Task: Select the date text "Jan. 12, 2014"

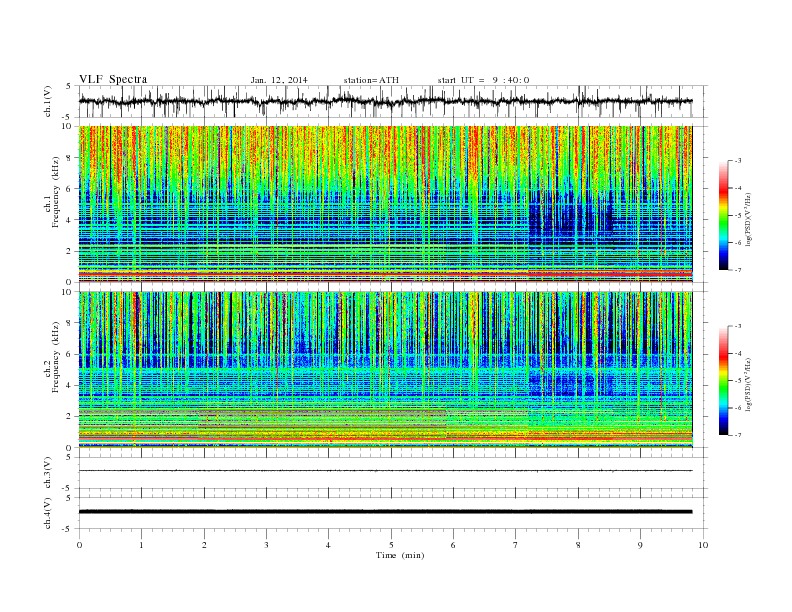Action: point(279,80)
